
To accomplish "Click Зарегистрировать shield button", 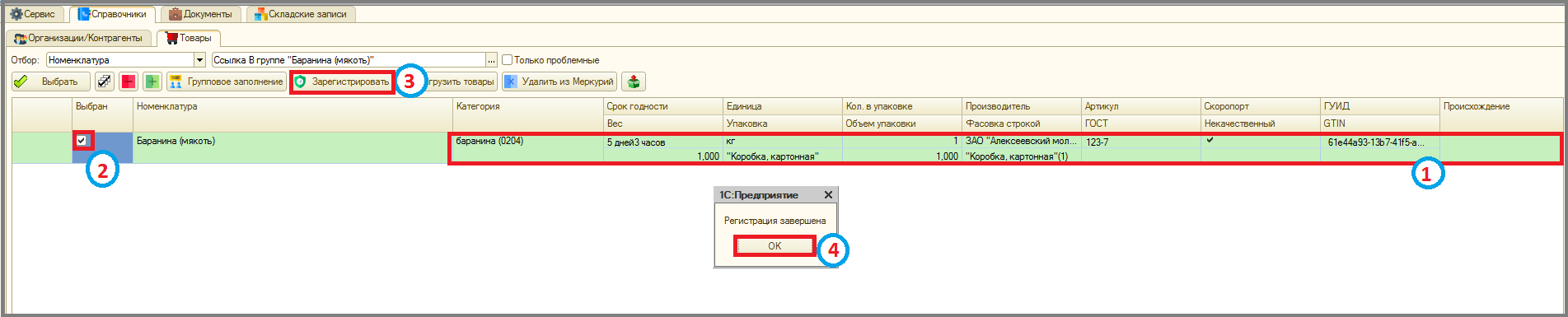I will pos(342,82).
